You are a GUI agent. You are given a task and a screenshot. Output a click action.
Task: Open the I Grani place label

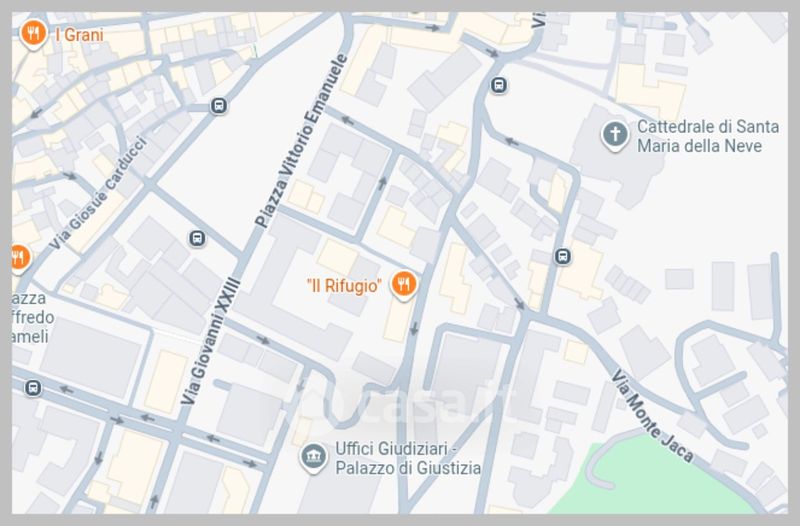[x=79, y=35]
